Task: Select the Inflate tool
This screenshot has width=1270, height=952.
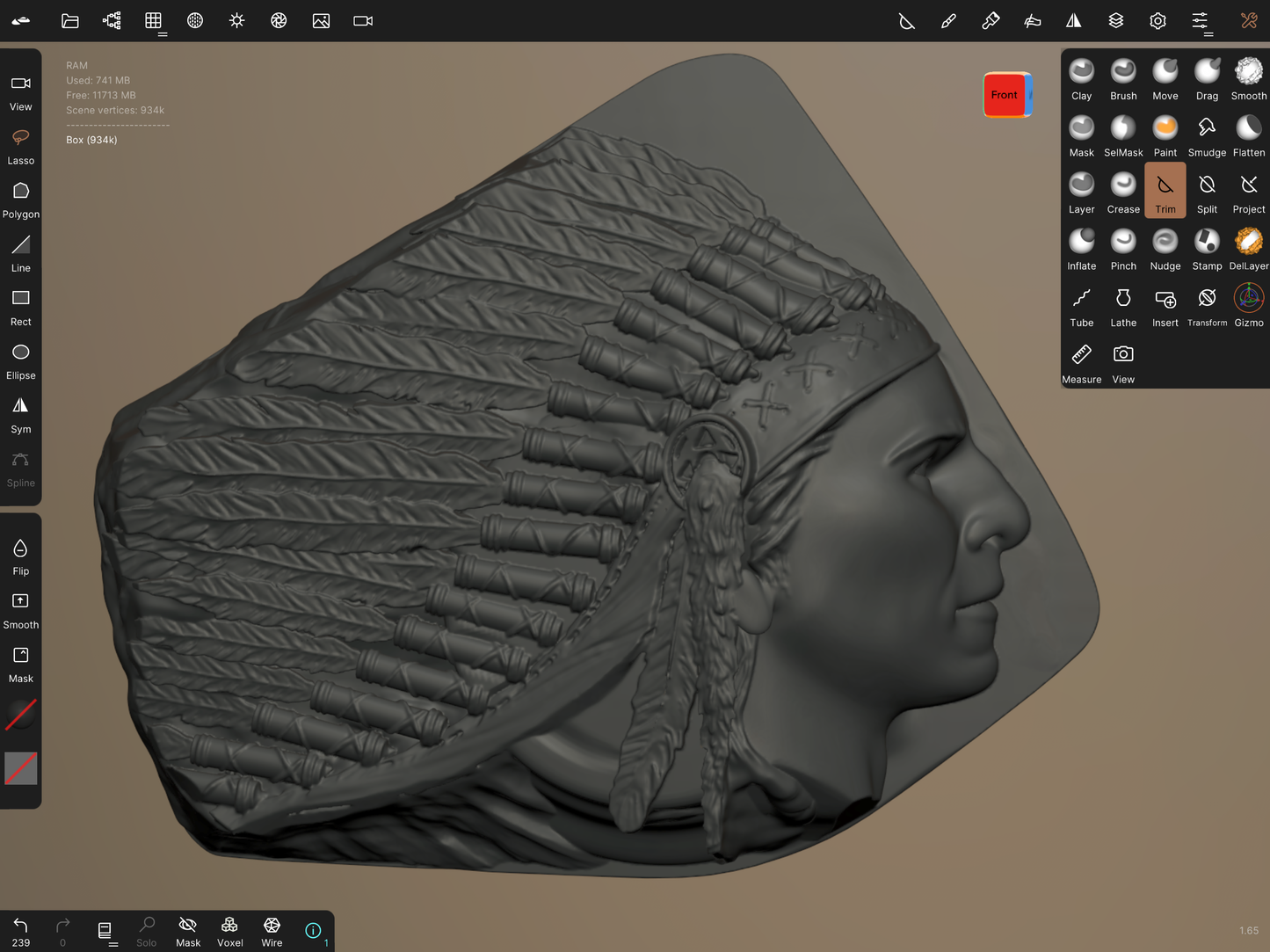Action: [x=1081, y=249]
